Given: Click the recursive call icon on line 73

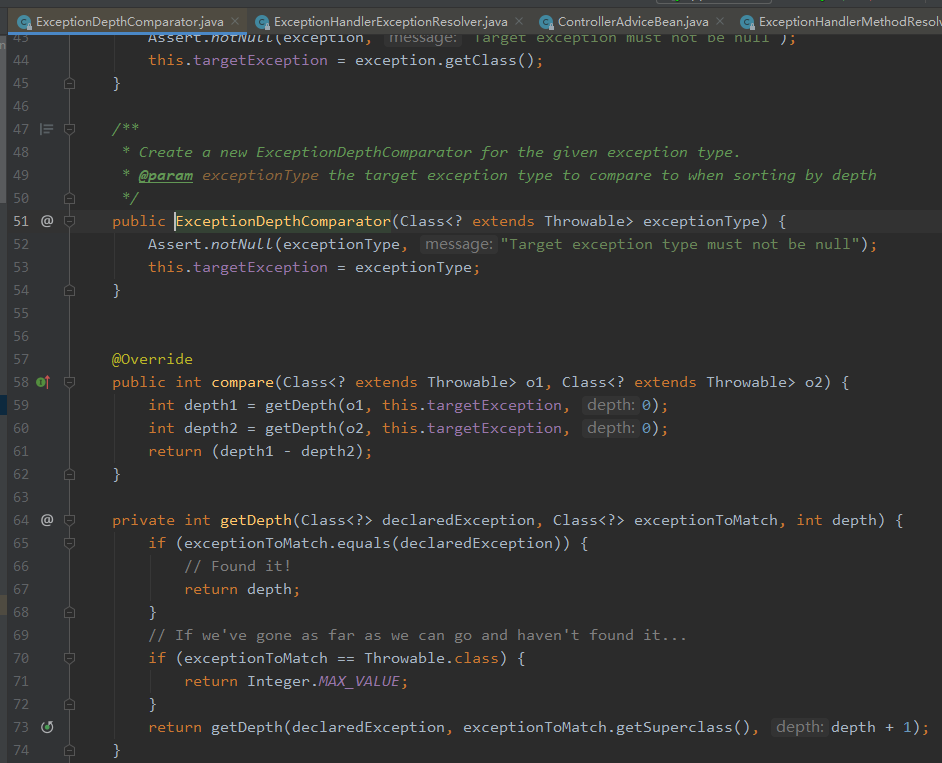Looking at the screenshot, I should [46, 727].
